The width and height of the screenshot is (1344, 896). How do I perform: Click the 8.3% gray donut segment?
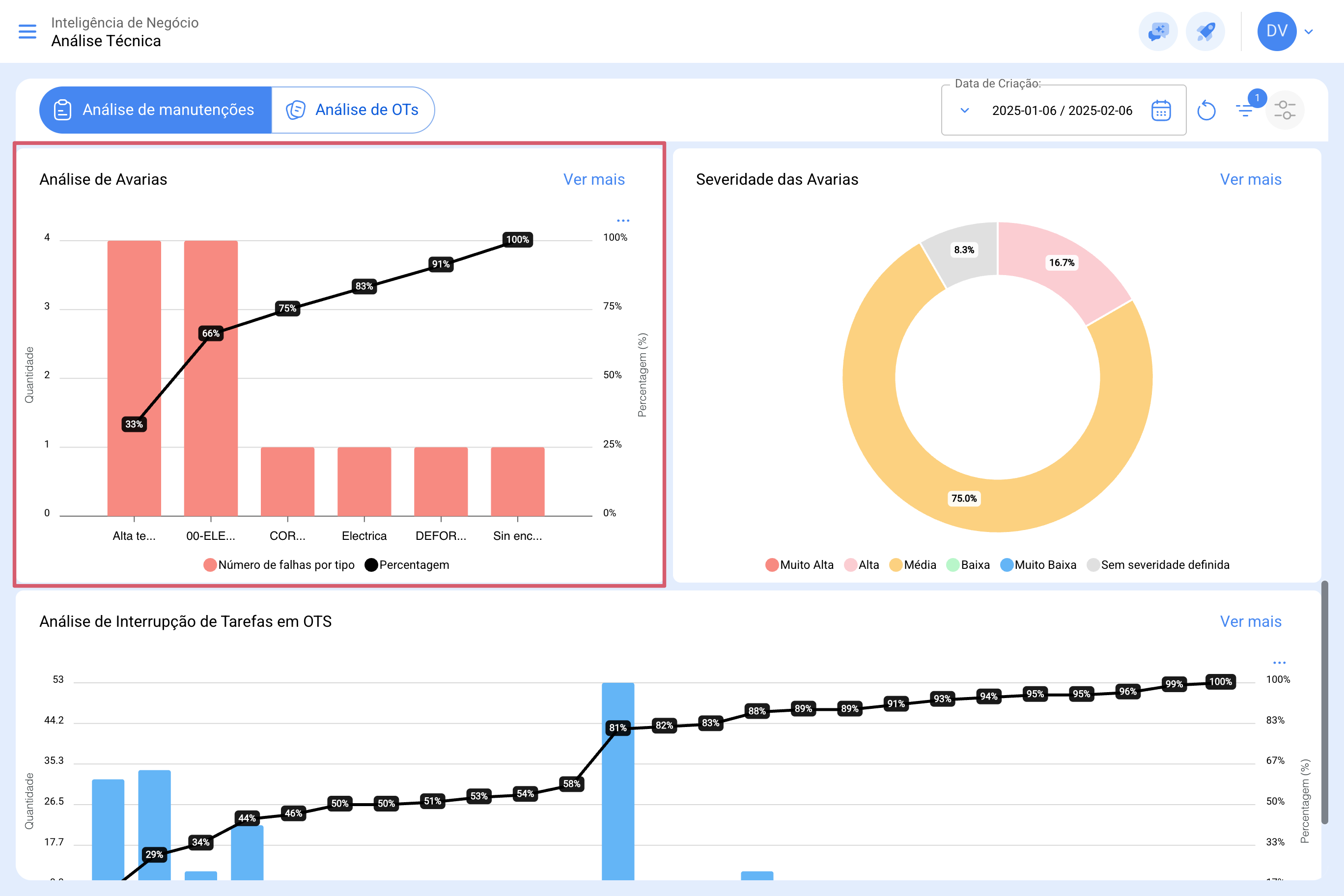965,252
